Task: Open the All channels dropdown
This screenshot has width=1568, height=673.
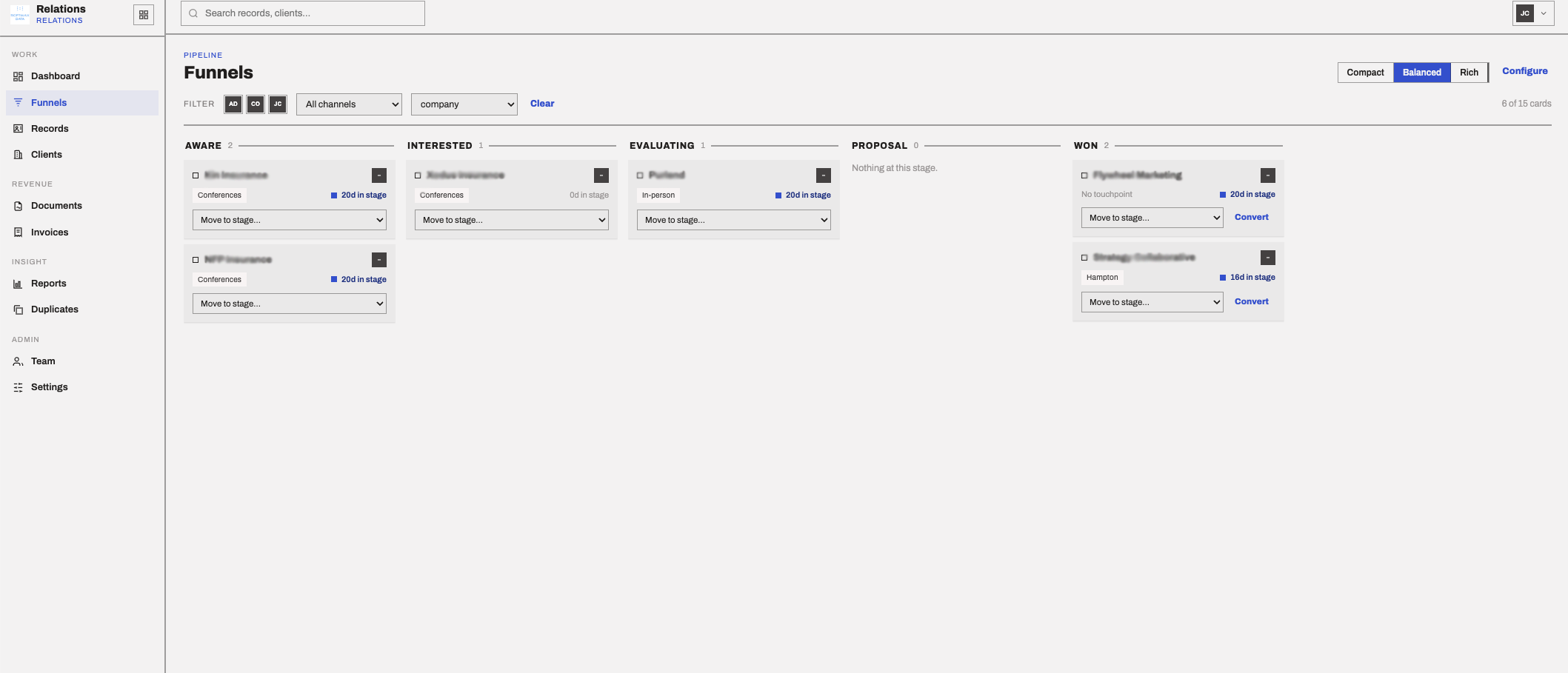Action: 349,104
